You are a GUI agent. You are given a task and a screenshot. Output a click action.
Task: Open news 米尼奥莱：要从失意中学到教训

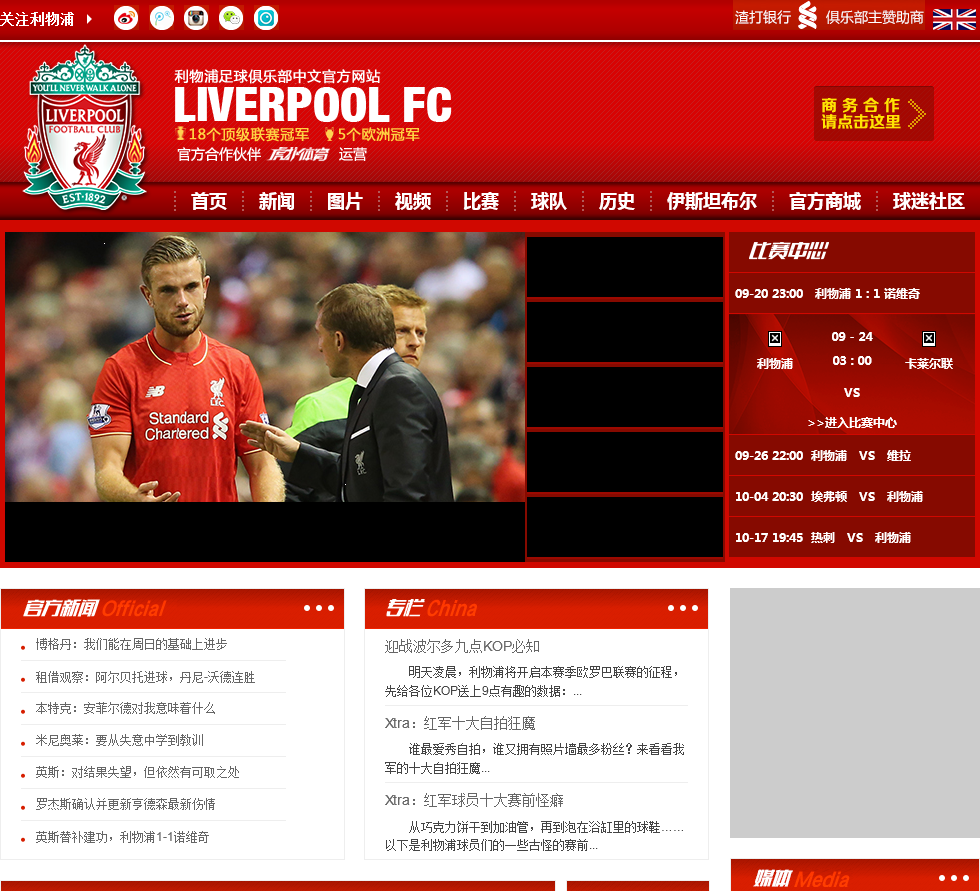119,740
